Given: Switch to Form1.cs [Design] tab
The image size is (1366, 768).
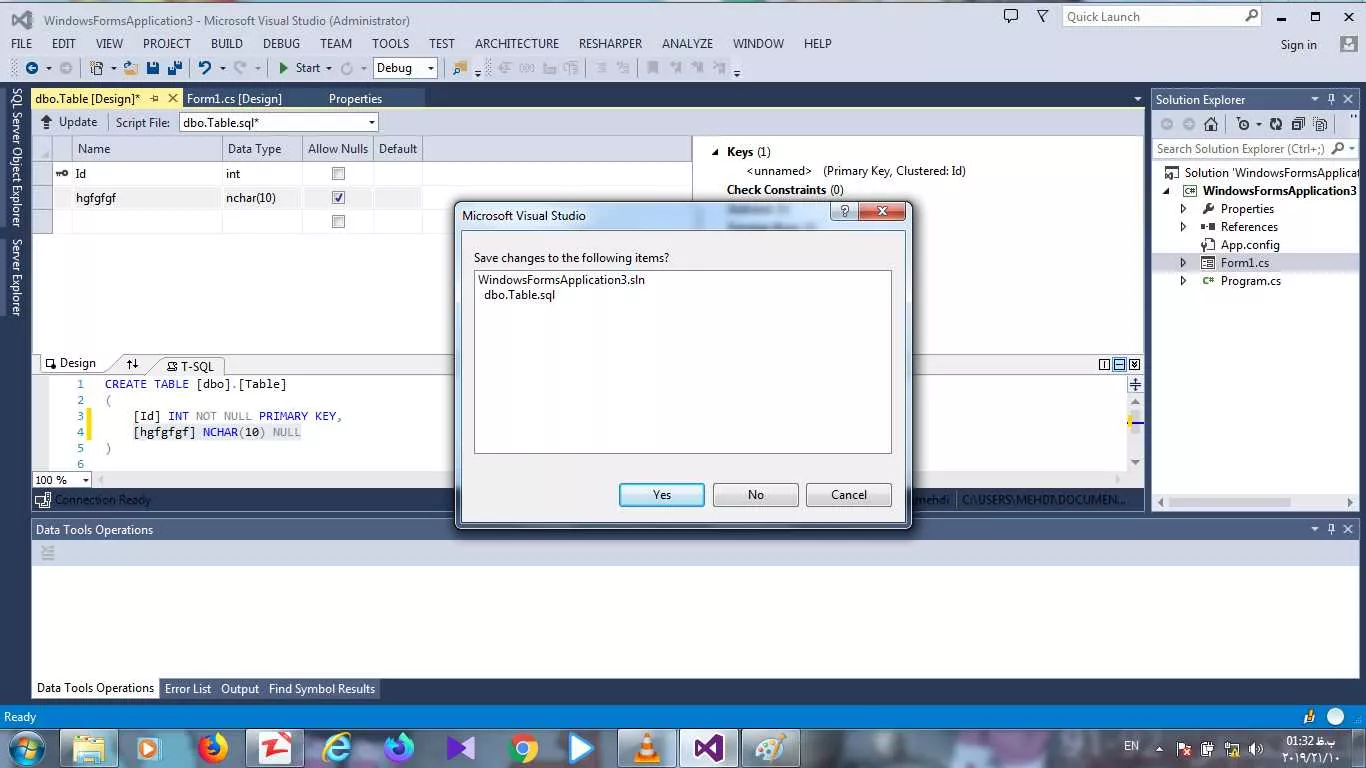Looking at the screenshot, I should click(235, 98).
